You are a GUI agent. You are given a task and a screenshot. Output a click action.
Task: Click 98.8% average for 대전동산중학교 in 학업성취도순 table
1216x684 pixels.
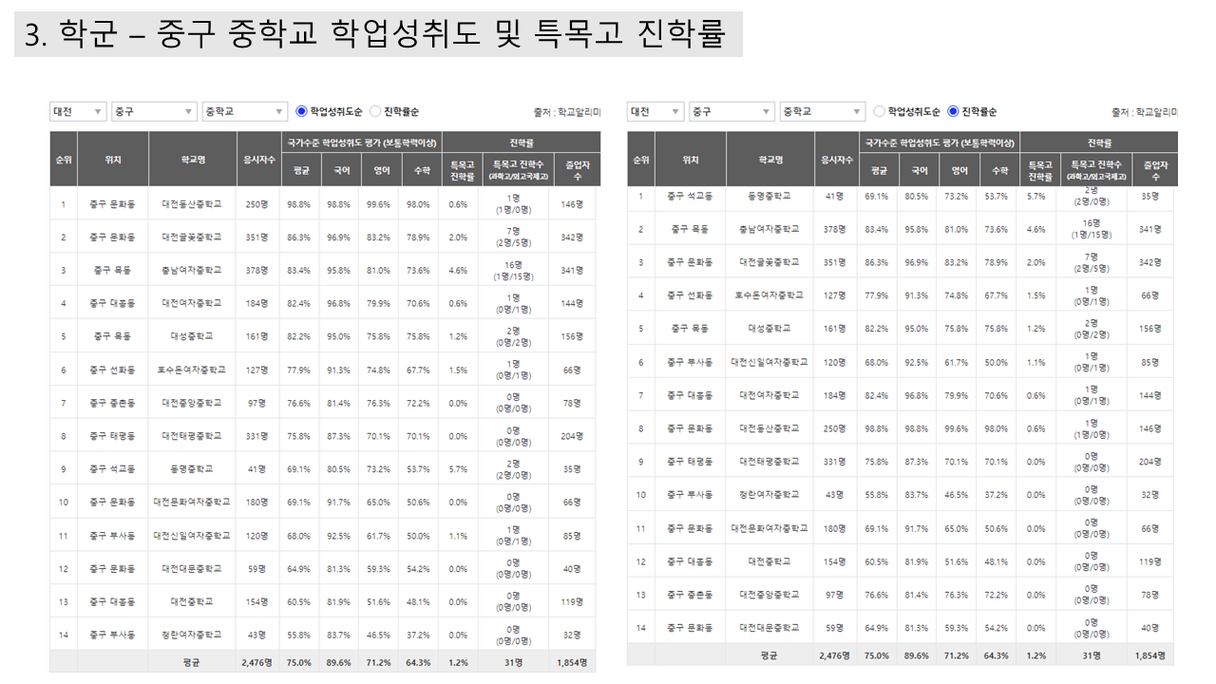(299, 204)
